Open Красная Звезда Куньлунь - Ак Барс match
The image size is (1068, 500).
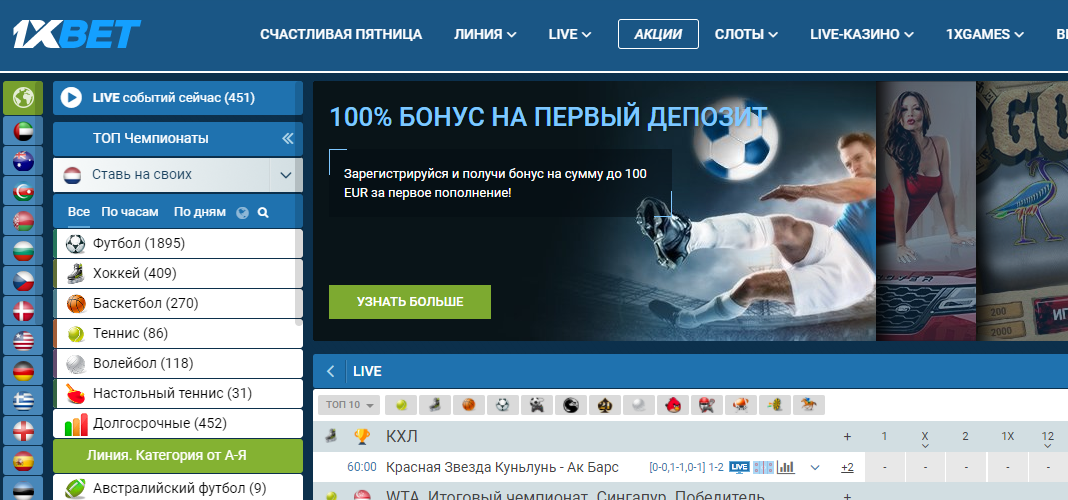[502, 467]
